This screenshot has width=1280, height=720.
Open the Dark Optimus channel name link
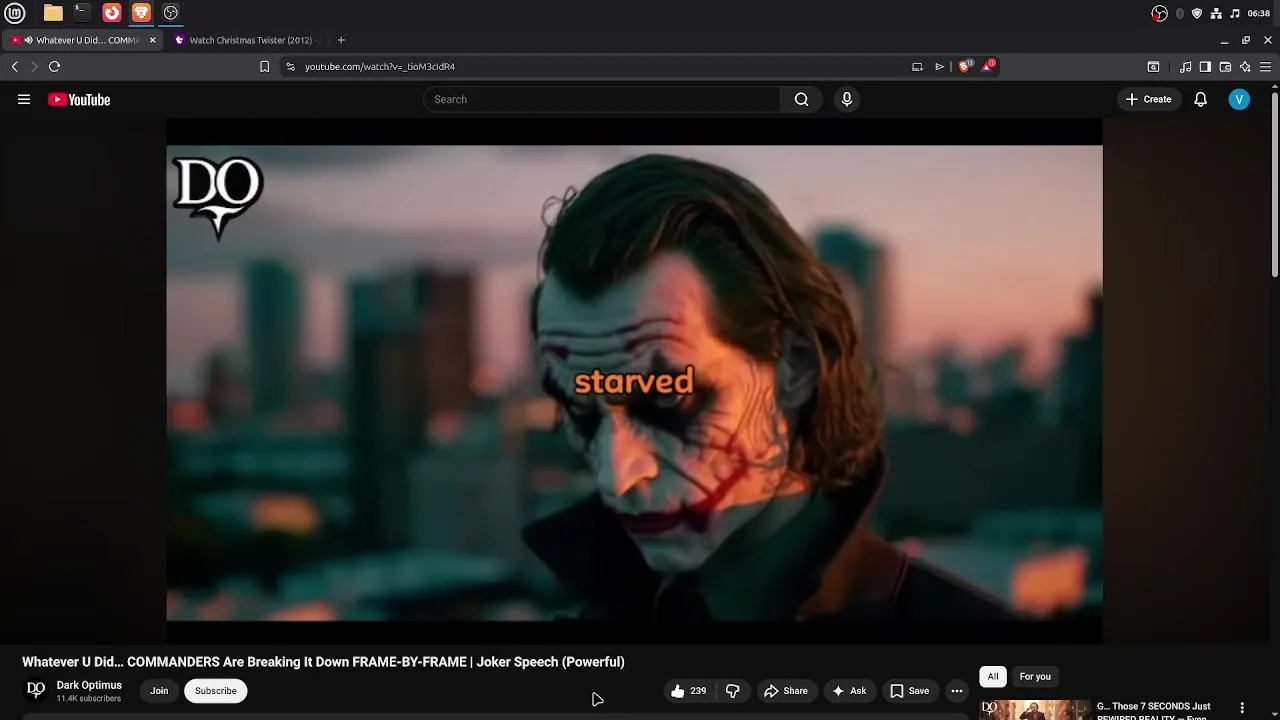click(x=89, y=685)
